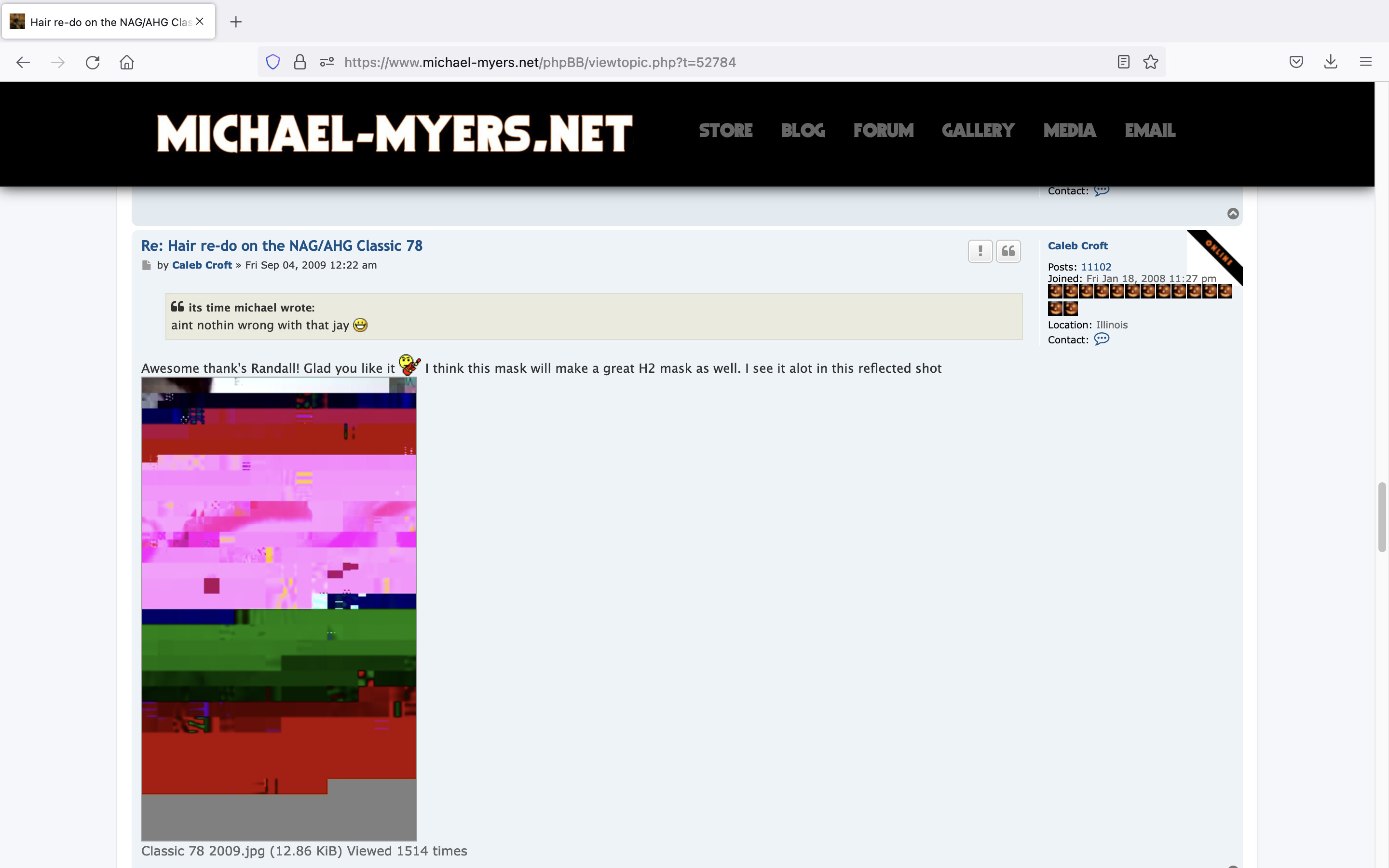This screenshot has height=868, width=1389.
Task: View site security padlock info
Action: [x=300, y=62]
